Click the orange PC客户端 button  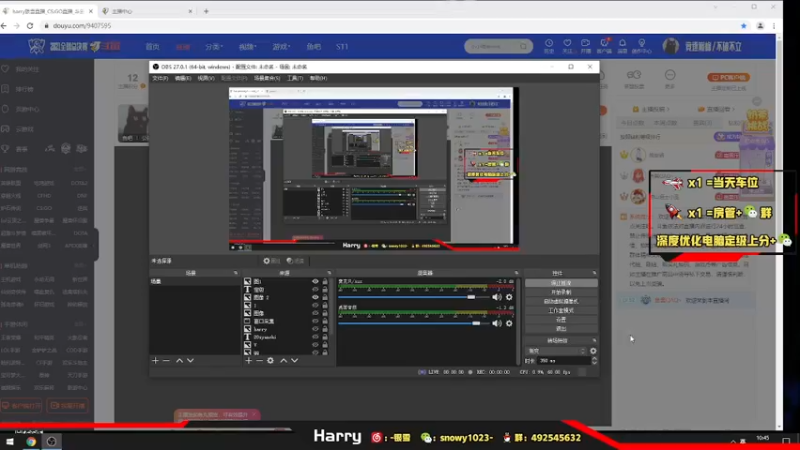click(728, 78)
